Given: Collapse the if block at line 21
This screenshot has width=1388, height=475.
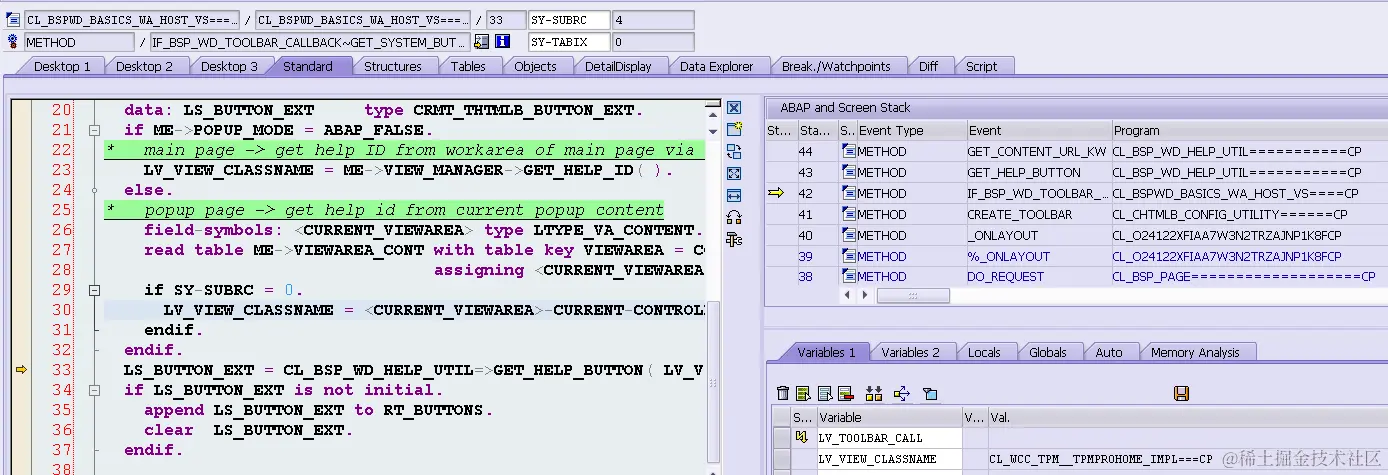Looking at the screenshot, I should coord(94,130).
